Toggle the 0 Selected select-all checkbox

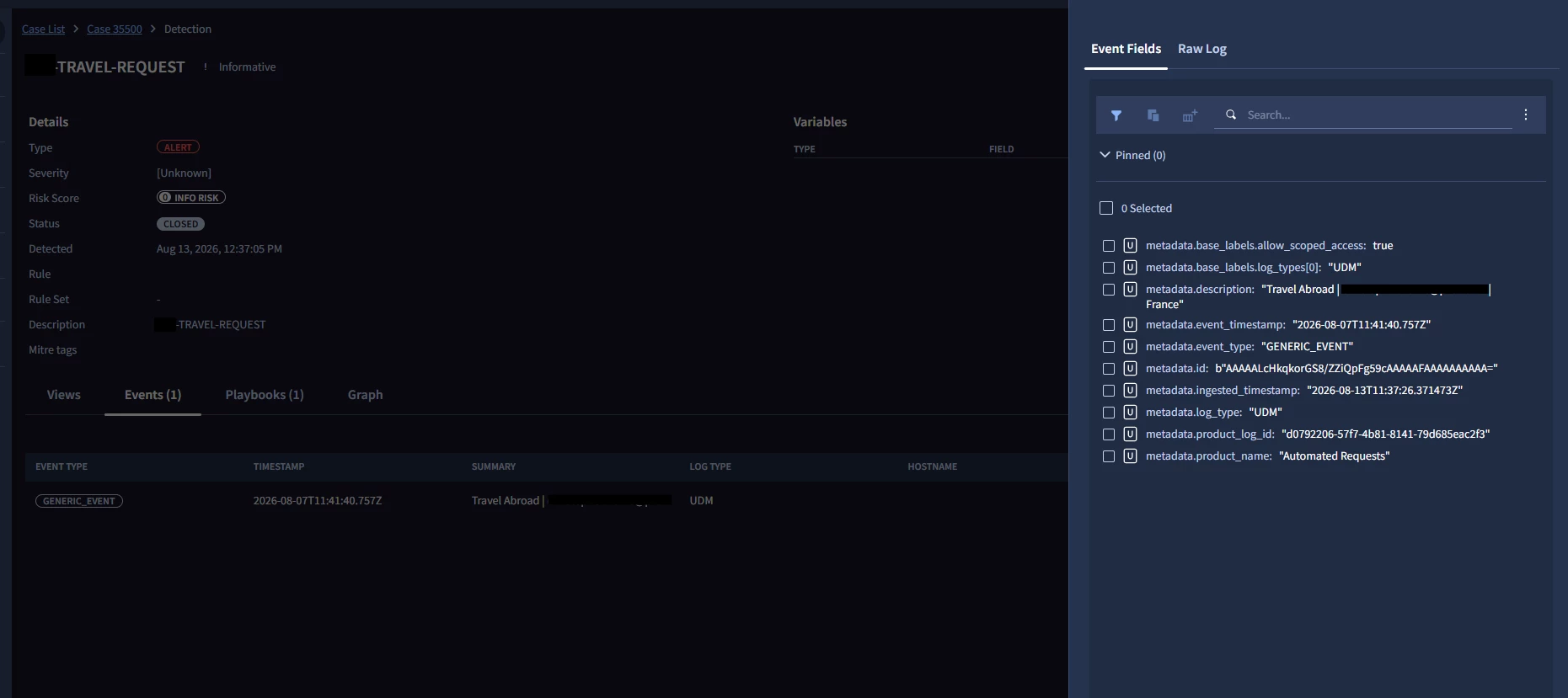1106,208
